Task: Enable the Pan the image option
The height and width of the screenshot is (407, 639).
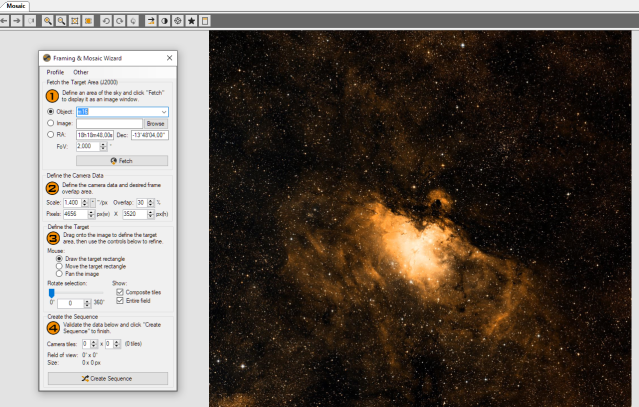Action: (x=59, y=273)
